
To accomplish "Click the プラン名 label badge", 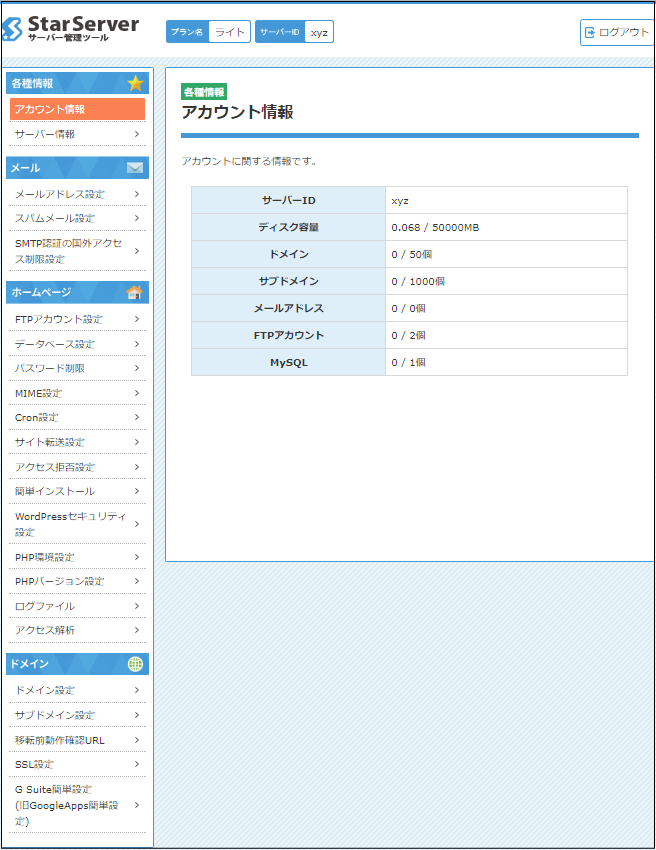I will 187,32.
